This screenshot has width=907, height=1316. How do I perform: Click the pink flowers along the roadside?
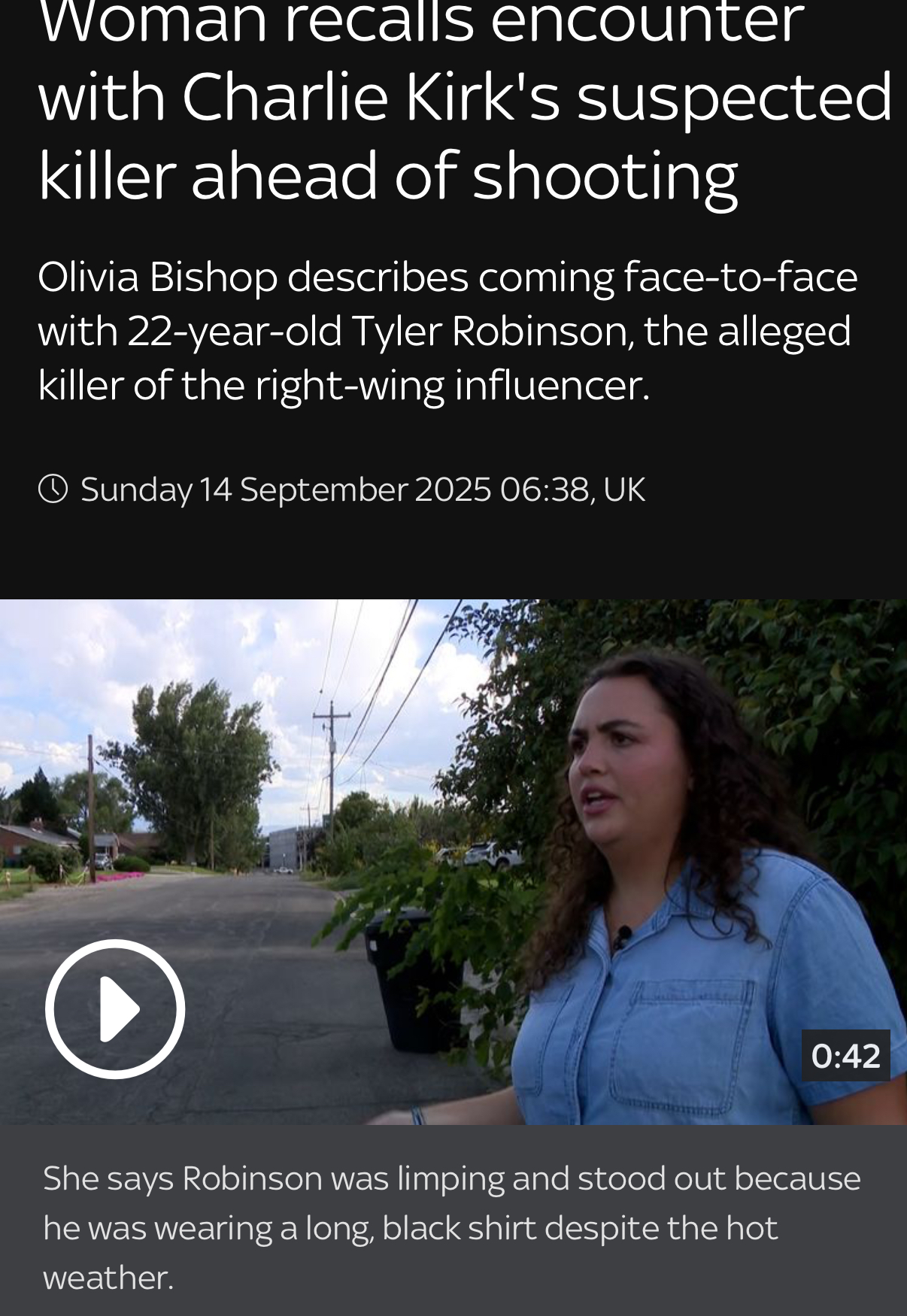pos(119,876)
